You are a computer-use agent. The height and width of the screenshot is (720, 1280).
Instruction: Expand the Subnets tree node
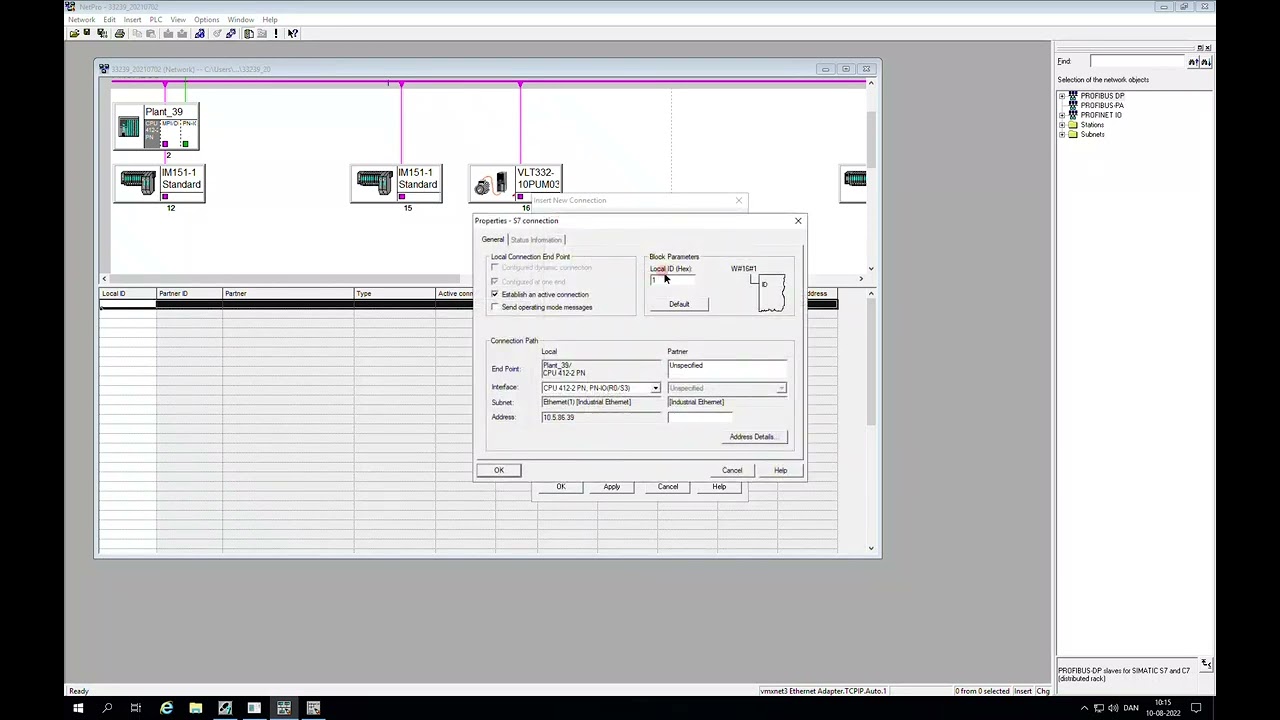[1062, 134]
